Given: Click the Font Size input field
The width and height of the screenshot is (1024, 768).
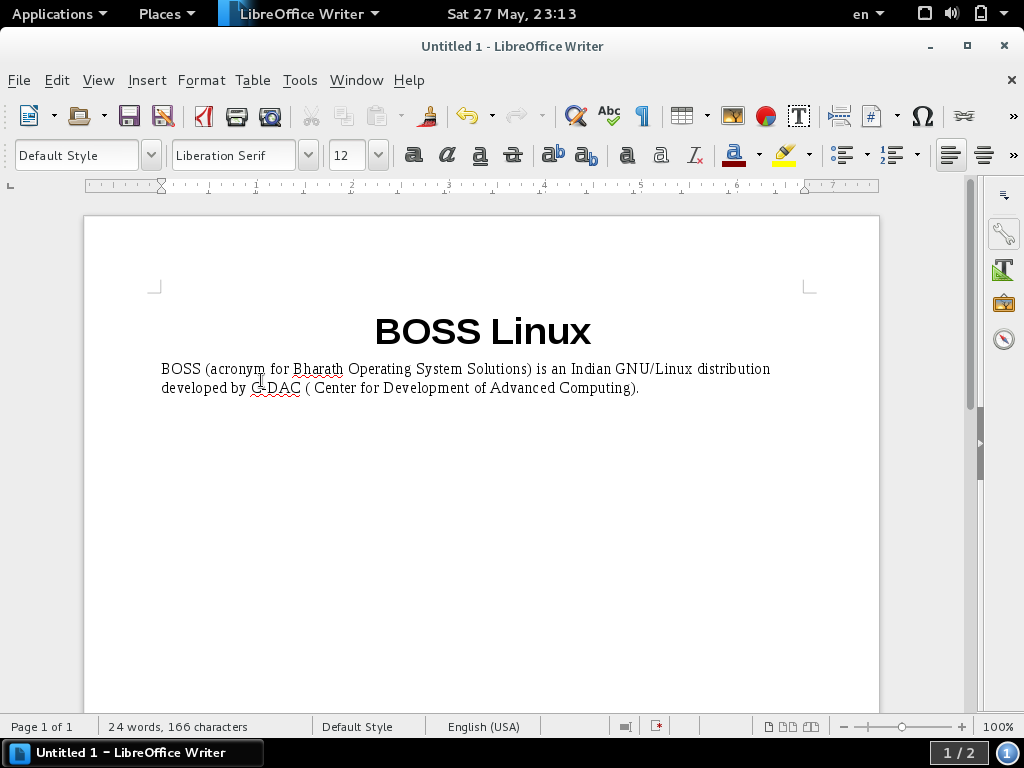Looking at the screenshot, I should coord(347,155).
